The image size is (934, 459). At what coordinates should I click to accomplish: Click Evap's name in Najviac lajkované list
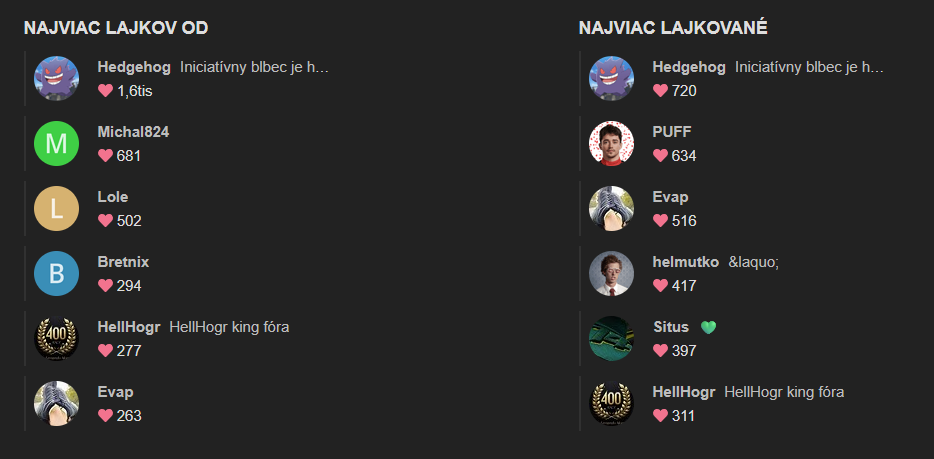tap(670, 197)
